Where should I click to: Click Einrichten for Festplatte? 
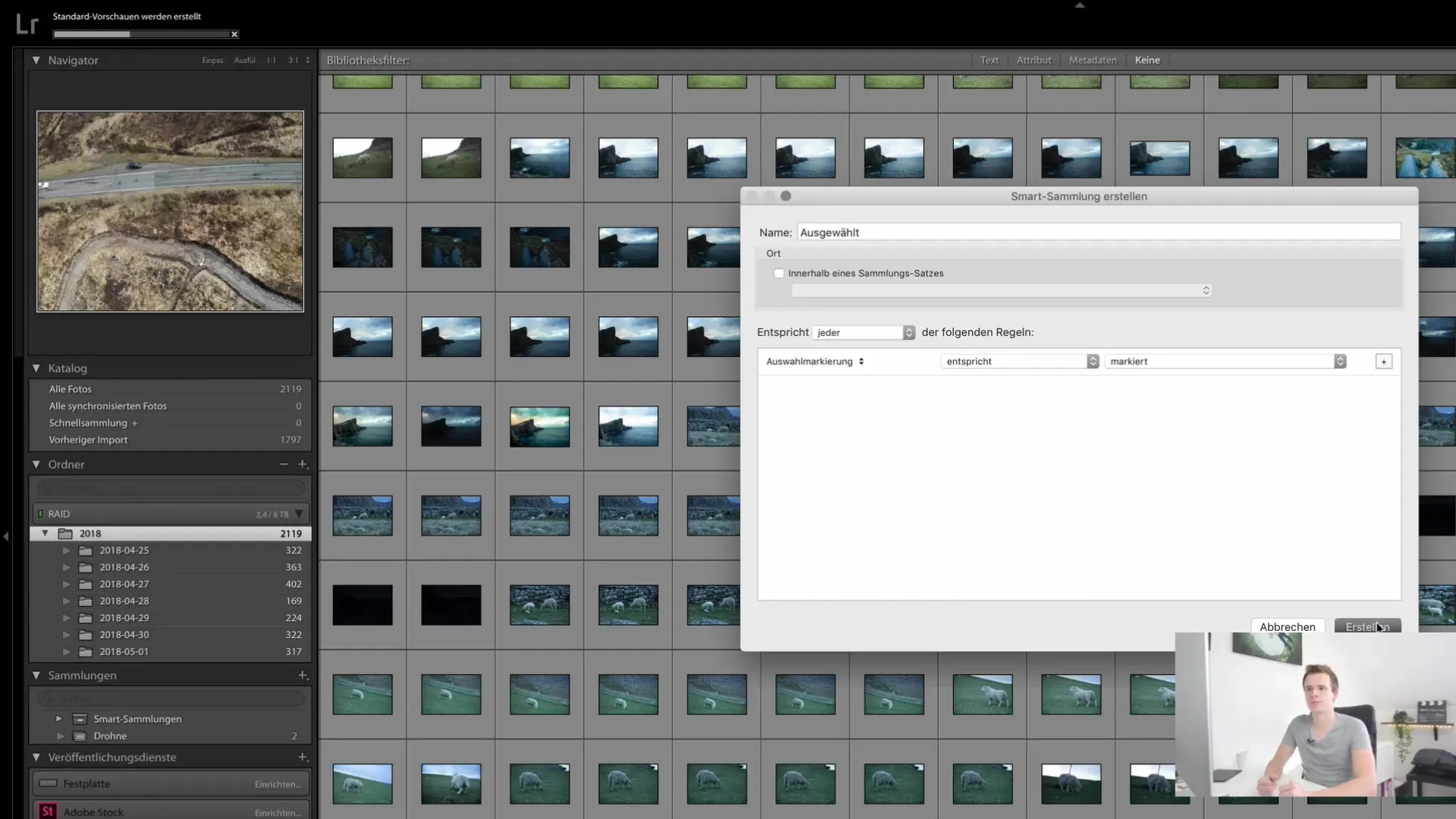coord(278,784)
